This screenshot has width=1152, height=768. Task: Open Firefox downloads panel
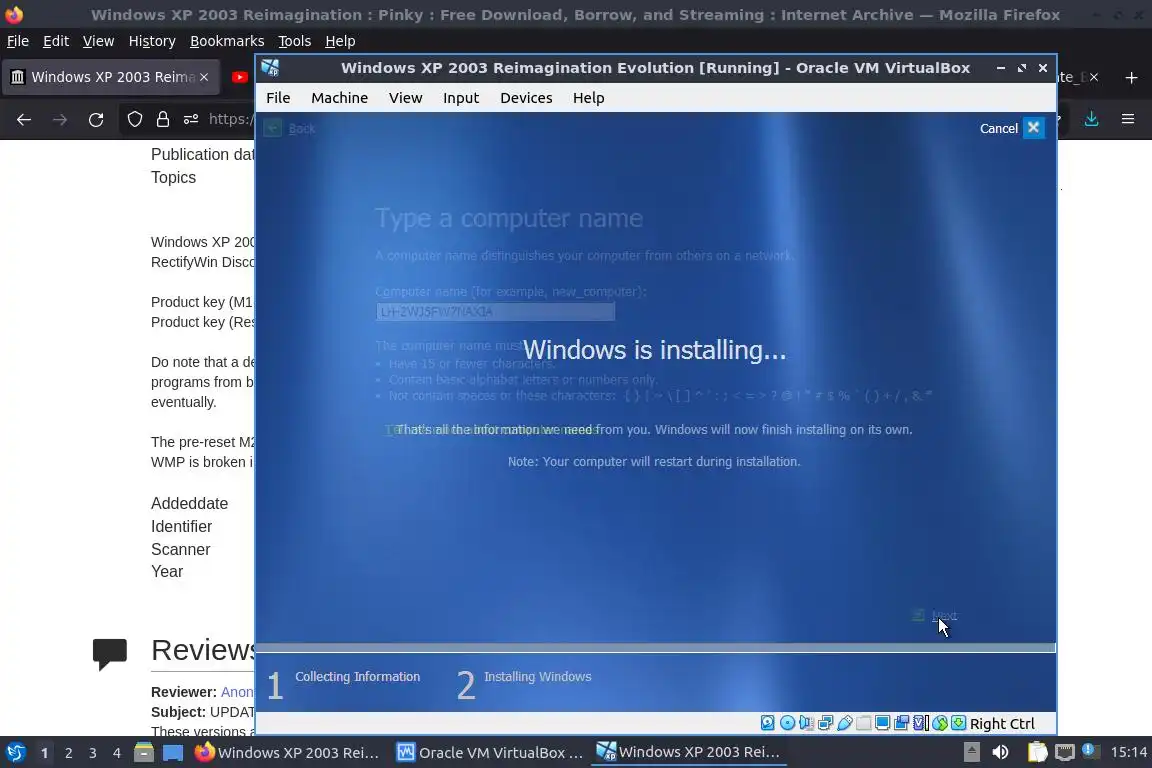coord(1092,119)
